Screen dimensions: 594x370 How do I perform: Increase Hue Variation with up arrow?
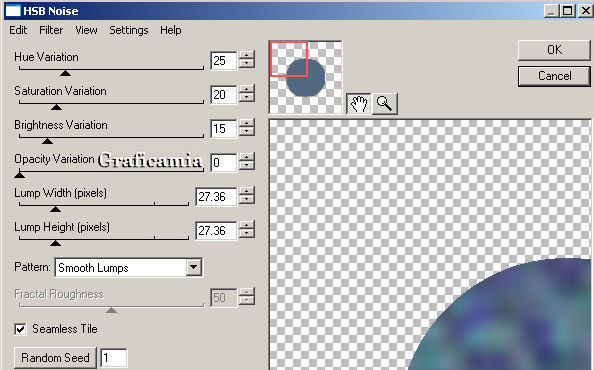click(x=247, y=55)
